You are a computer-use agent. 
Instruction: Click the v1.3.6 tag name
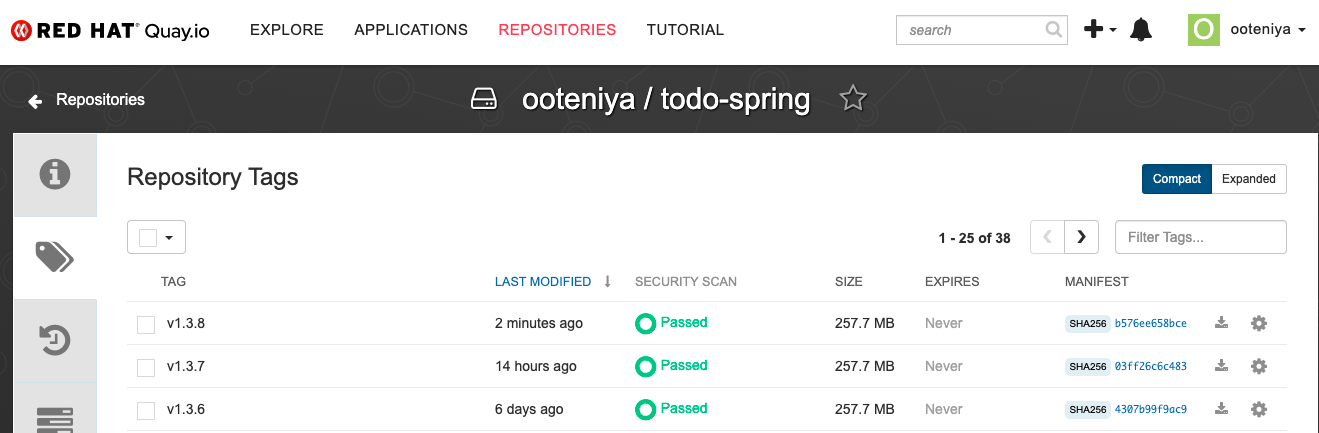coord(186,409)
